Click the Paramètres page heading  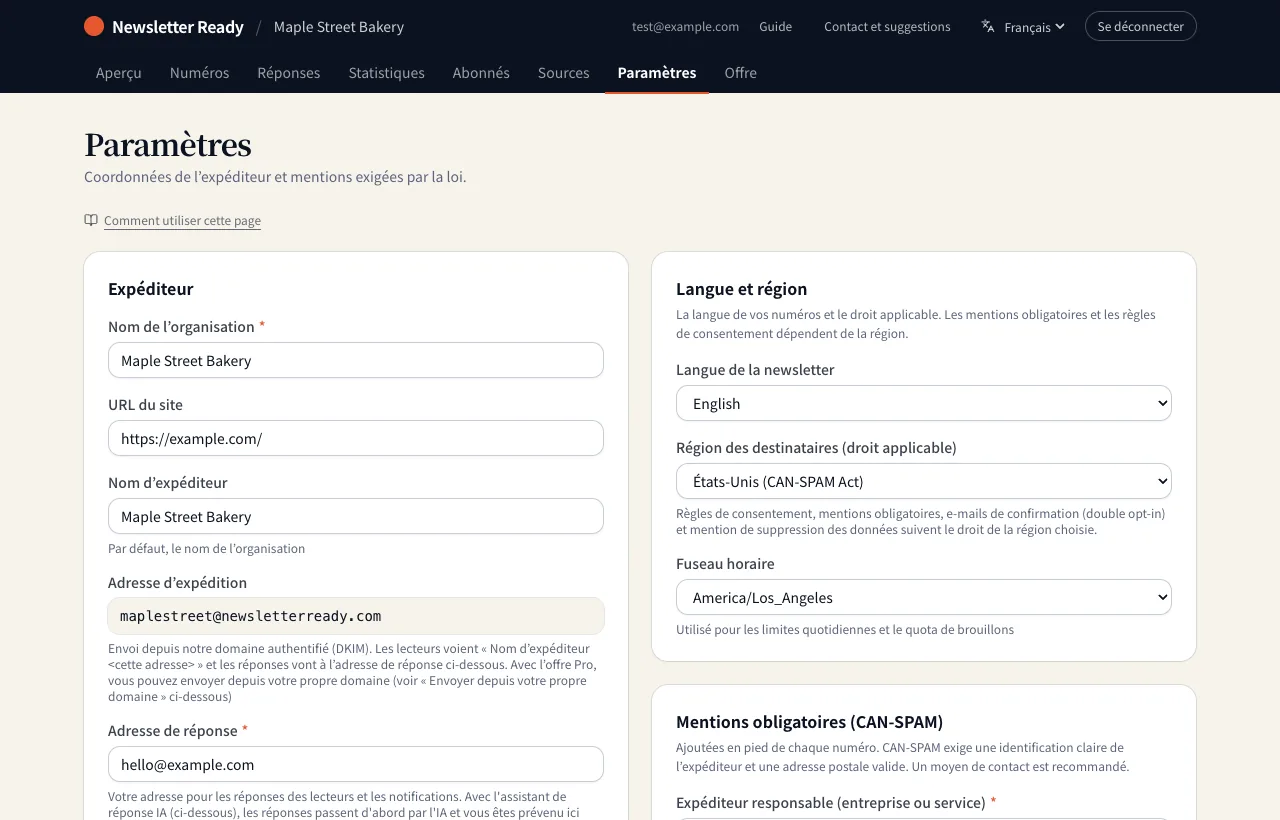(x=168, y=145)
